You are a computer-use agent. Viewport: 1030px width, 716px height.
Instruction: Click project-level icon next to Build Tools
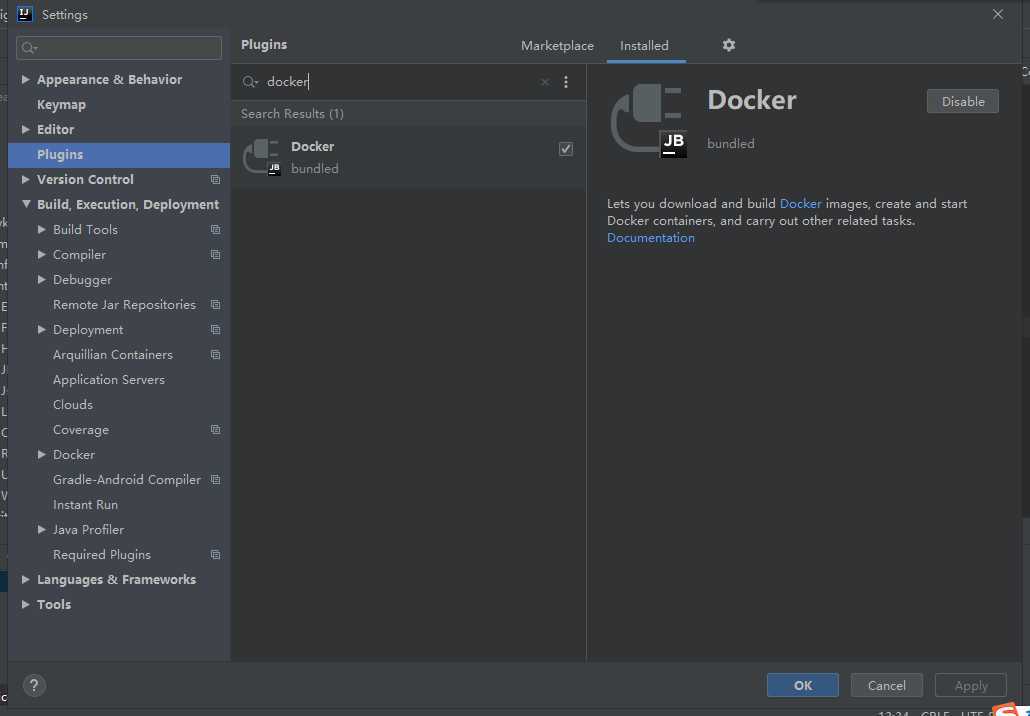[x=215, y=229]
